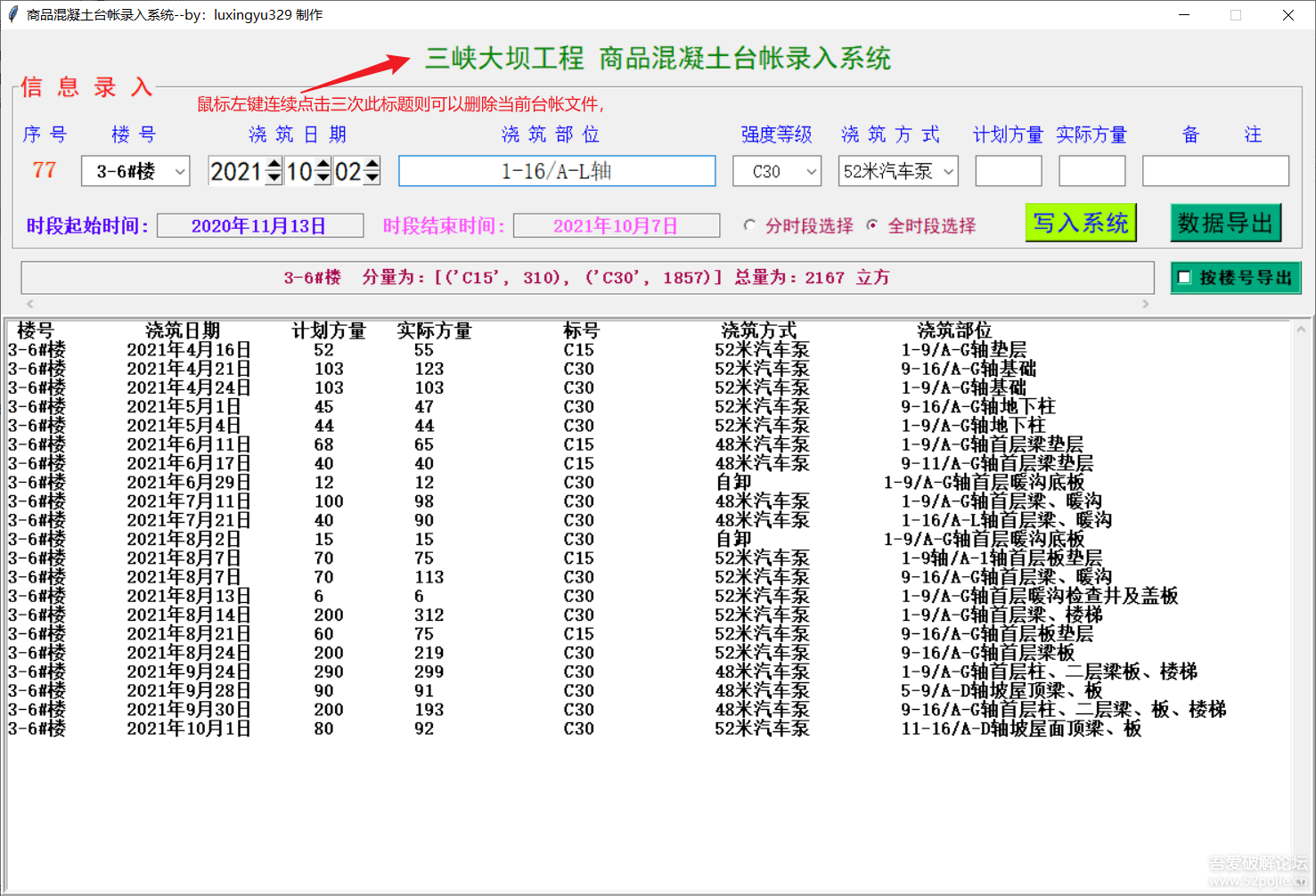The width and height of the screenshot is (1316, 896).
Task: Click the red hint text about deleting 台帐文件
Action: tap(401, 104)
